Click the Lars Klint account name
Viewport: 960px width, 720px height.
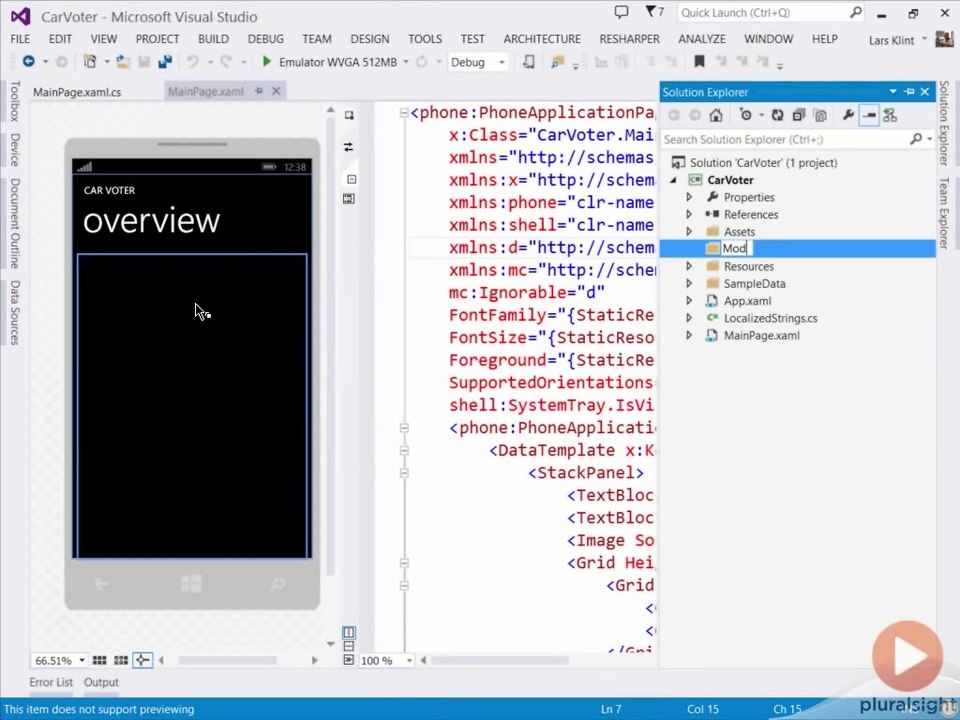click(x=891, y=40)
